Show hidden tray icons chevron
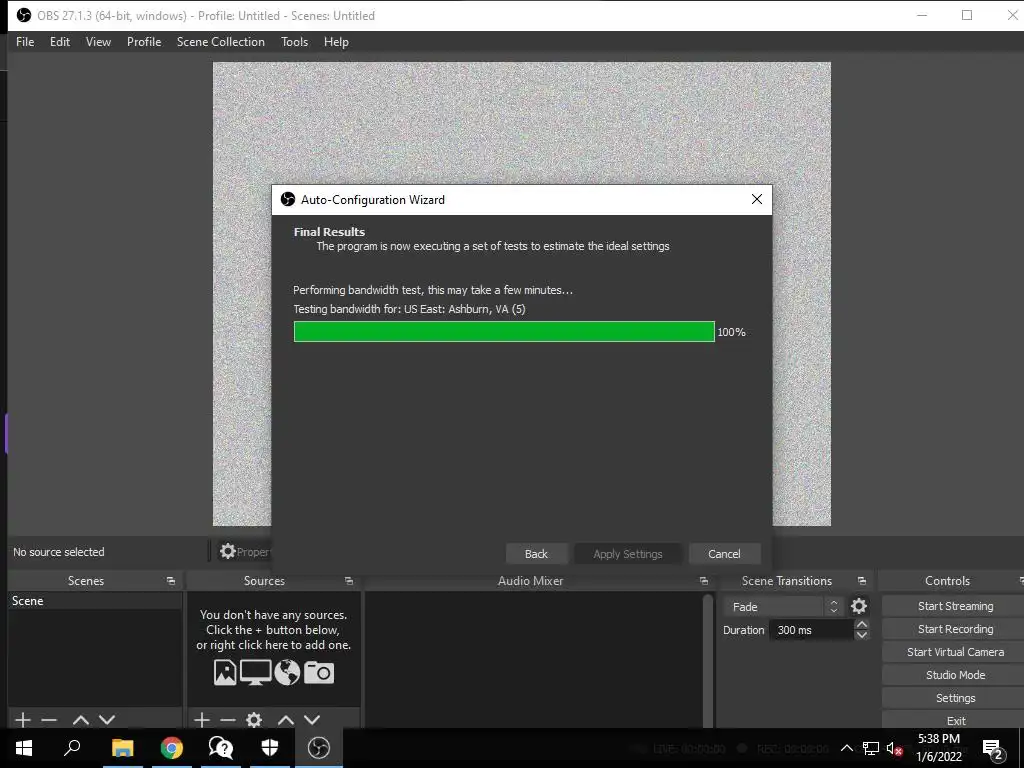This screenshot has height=768, width=1024. point(846,748)
